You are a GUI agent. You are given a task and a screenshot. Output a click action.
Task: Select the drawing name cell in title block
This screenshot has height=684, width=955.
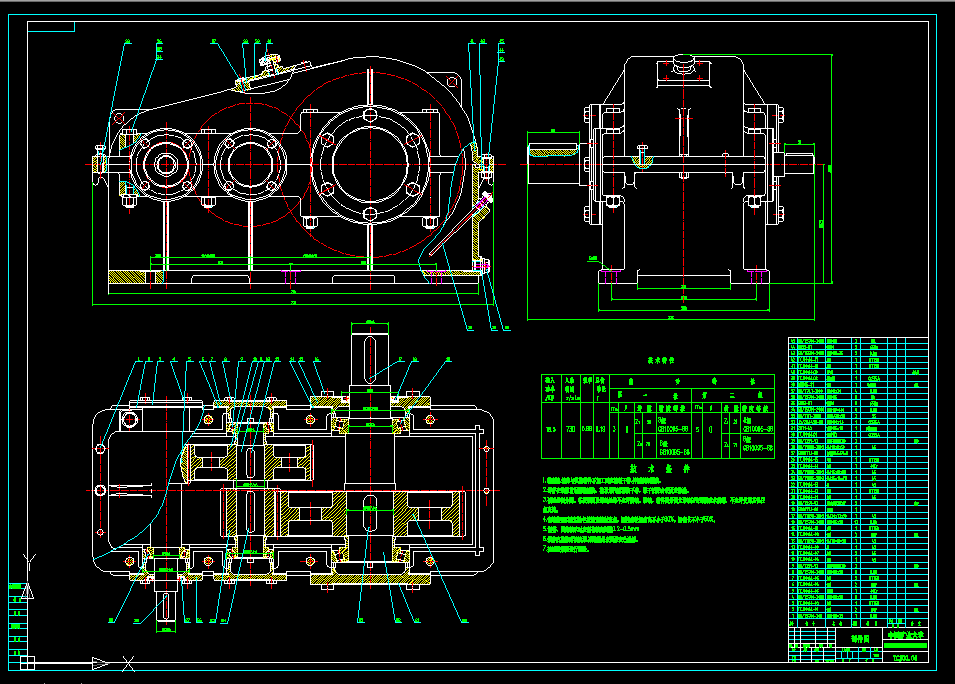coord(860,639)
